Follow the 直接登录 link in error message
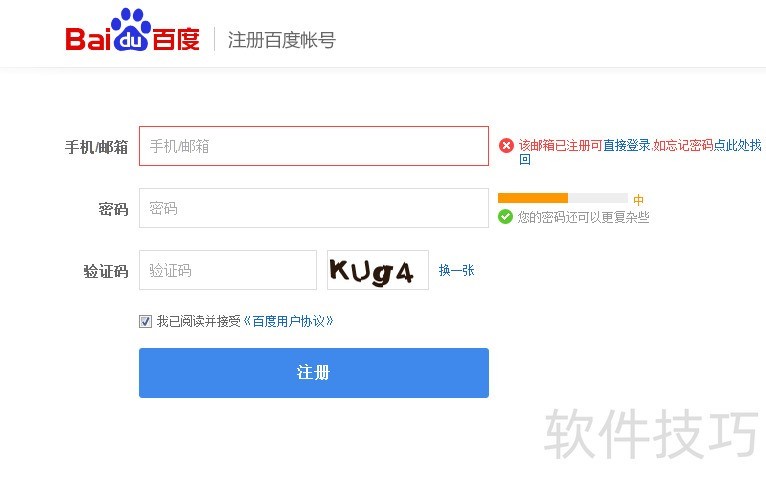The height and width of the screenshot is (491, 766). click(x=626, y=145)
